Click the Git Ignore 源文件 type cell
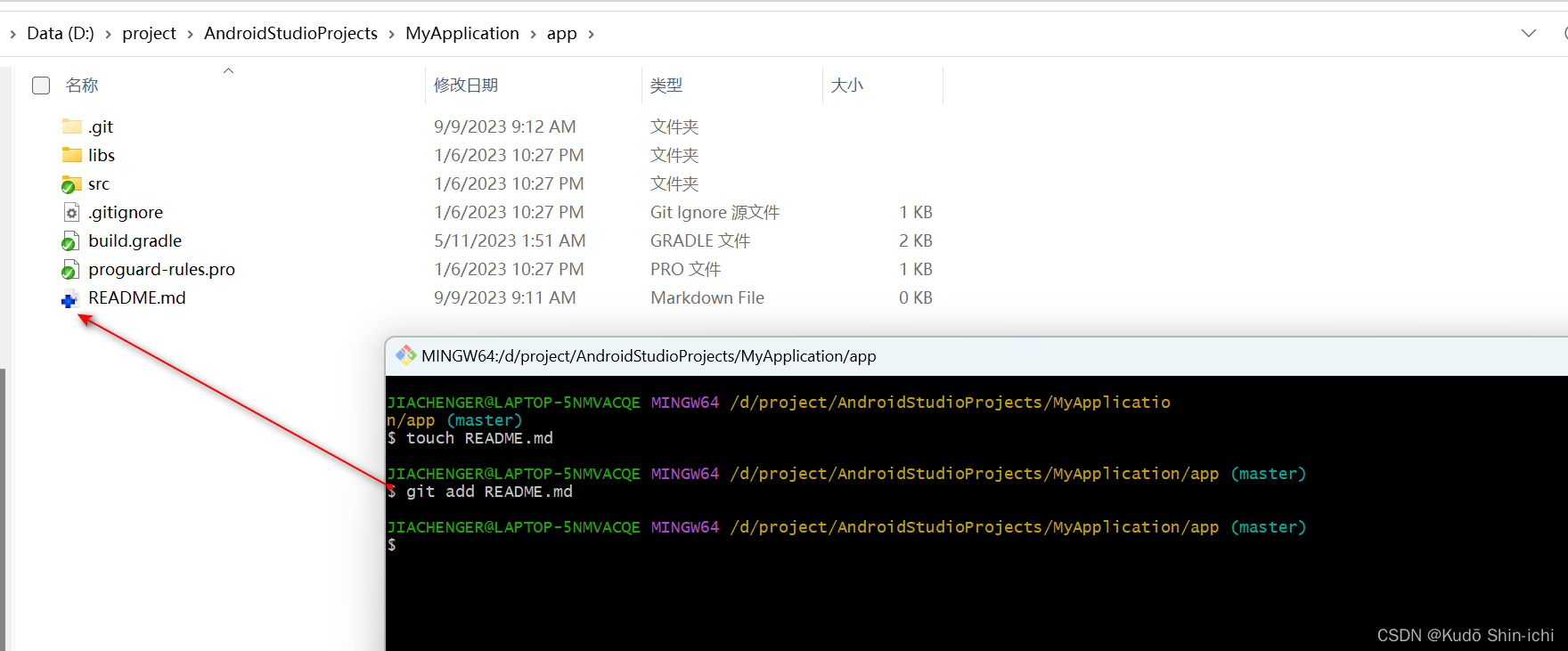Viewport: 1568px width, 651px height. click(715, 212)
